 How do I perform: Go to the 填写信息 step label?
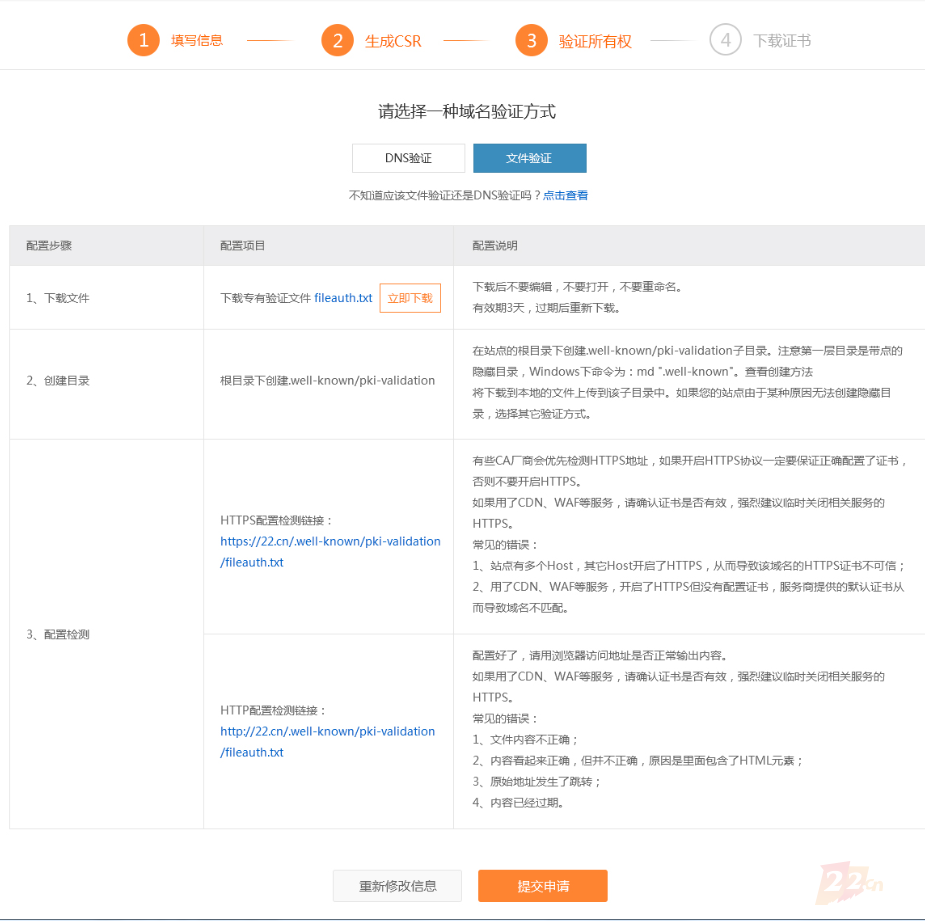(x=197, y=41)
